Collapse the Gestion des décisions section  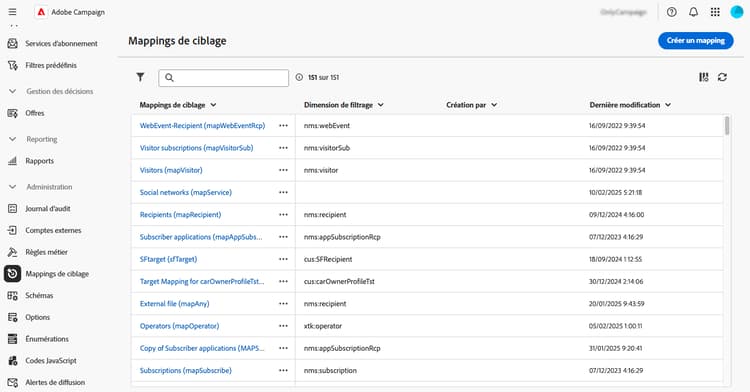[x=12, y=91]
